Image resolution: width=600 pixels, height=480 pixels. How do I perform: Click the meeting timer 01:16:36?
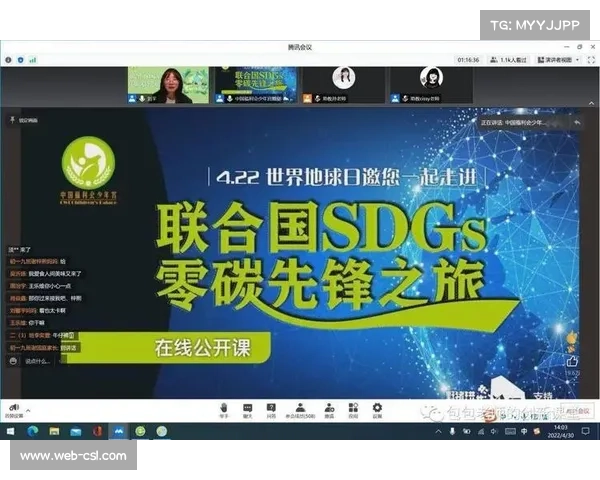coord(468,60)
